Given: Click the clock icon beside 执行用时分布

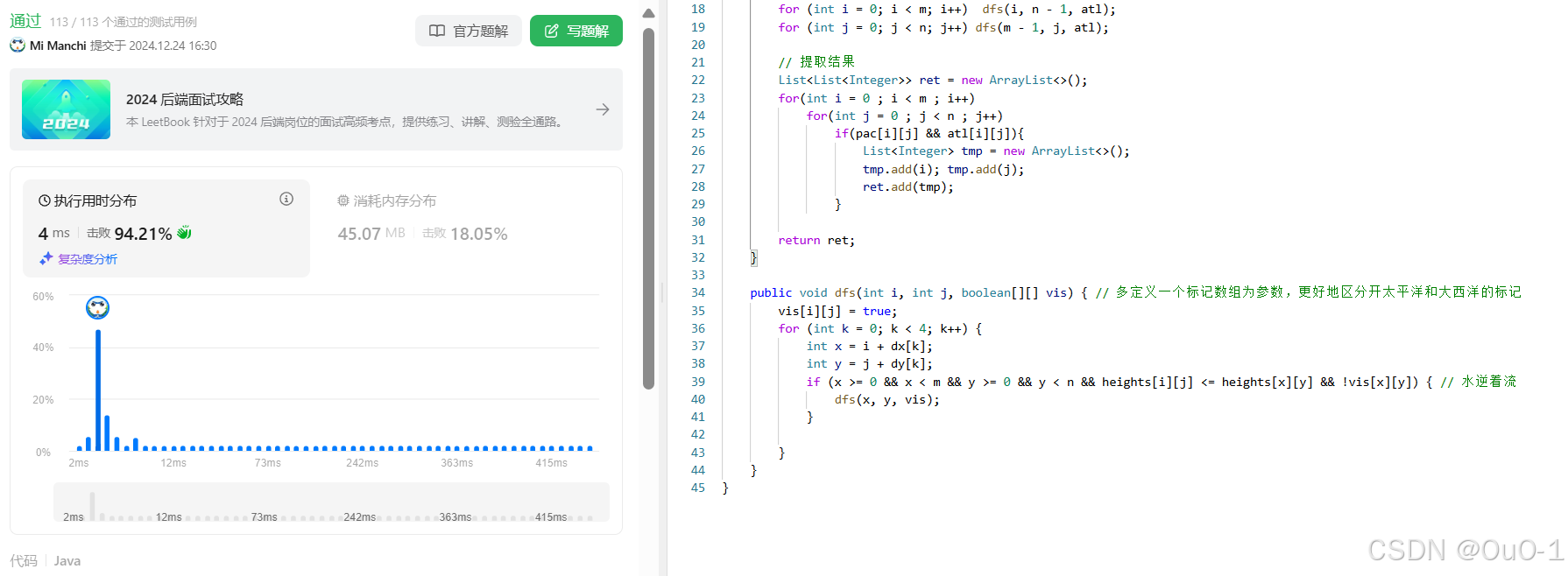Looking at the screenshot, I should [x=45, y=200].
